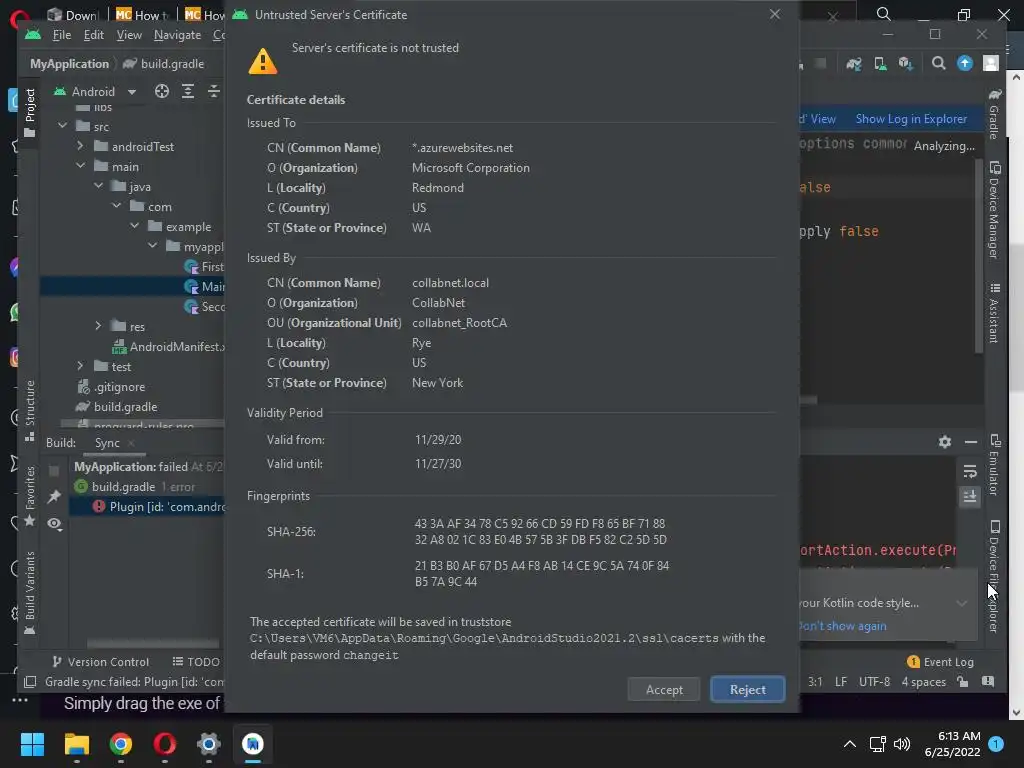Screen dimensions: 1024x768
Task: Open the TODO tool window
Action: pyautogui.click(x=196, y=662)
